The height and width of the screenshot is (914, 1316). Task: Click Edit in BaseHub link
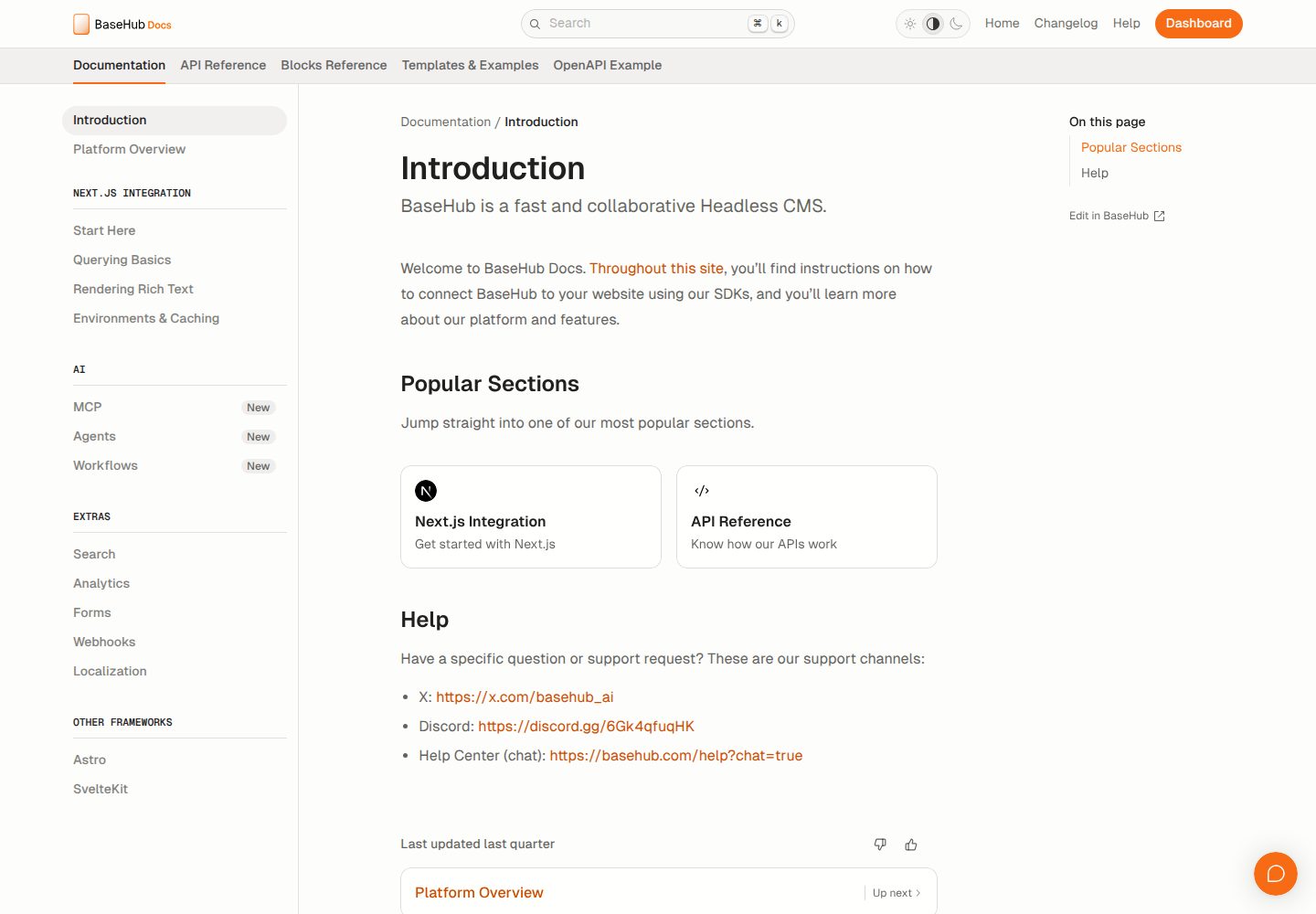(x=1117, y=217)
